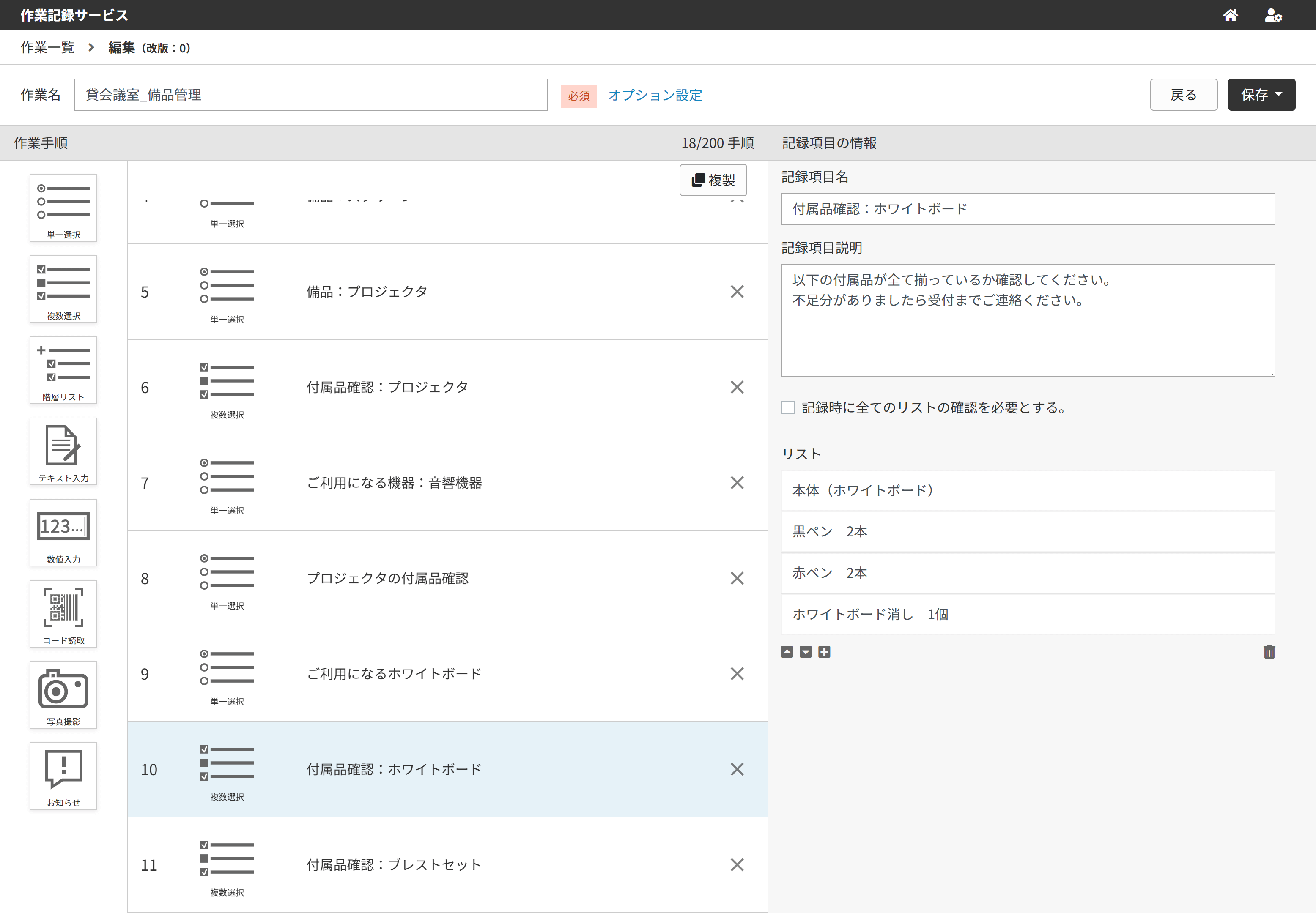Click the home icon in header

(x=1230, y=16)
